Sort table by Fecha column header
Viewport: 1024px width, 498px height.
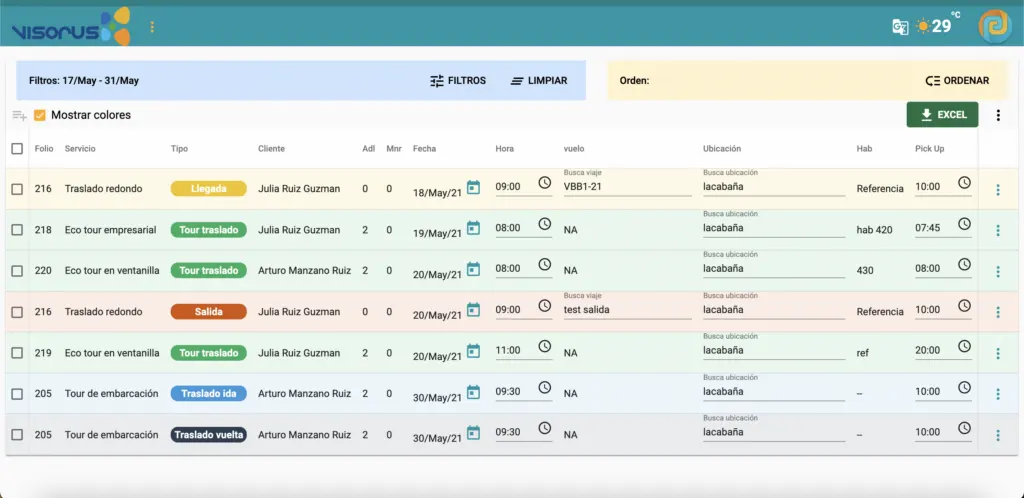click(424, 149)
